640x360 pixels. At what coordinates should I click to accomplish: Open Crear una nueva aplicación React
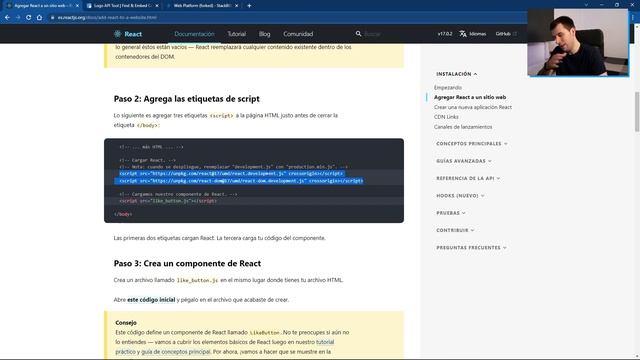tap(473, 107)
